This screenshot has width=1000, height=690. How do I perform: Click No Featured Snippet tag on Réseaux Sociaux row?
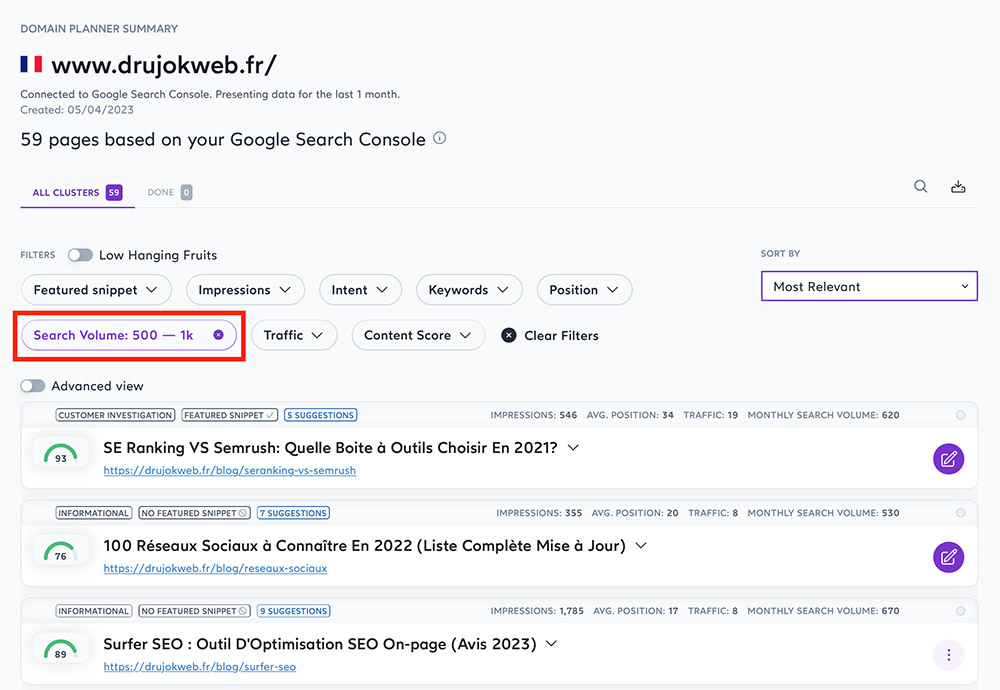(195, 513)
